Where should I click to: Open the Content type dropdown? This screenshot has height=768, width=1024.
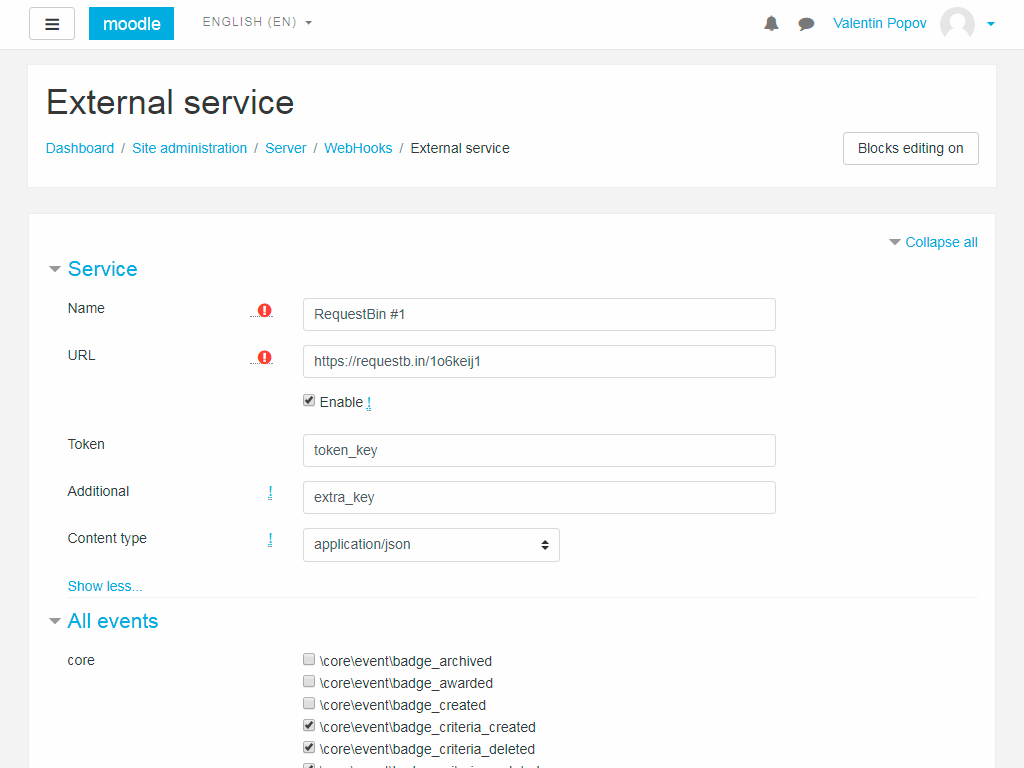click(431, 545)
